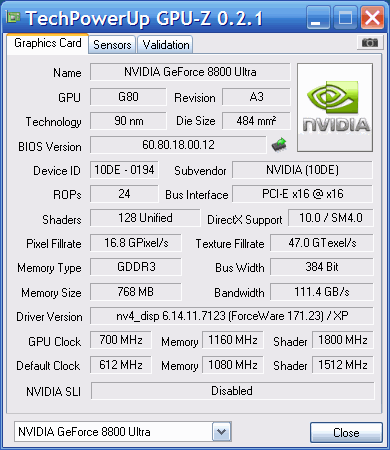Minimize the GPU-Z window
Viewport: 390px width, 450px height.
coord(317,17)
